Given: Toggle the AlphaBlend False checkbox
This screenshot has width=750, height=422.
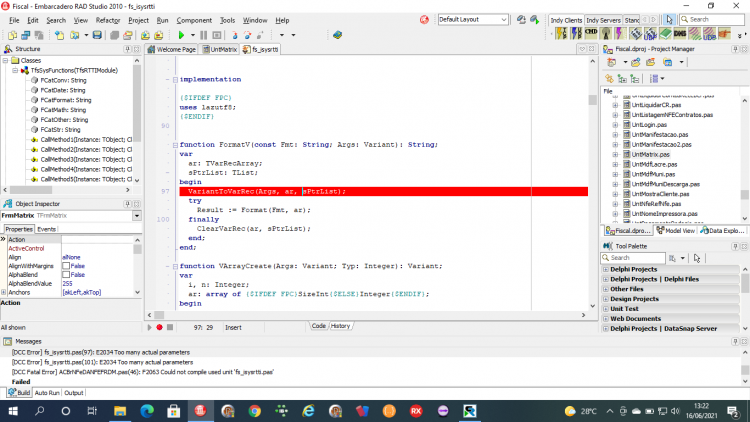Looking at the screenshot, I should point(66,275).
